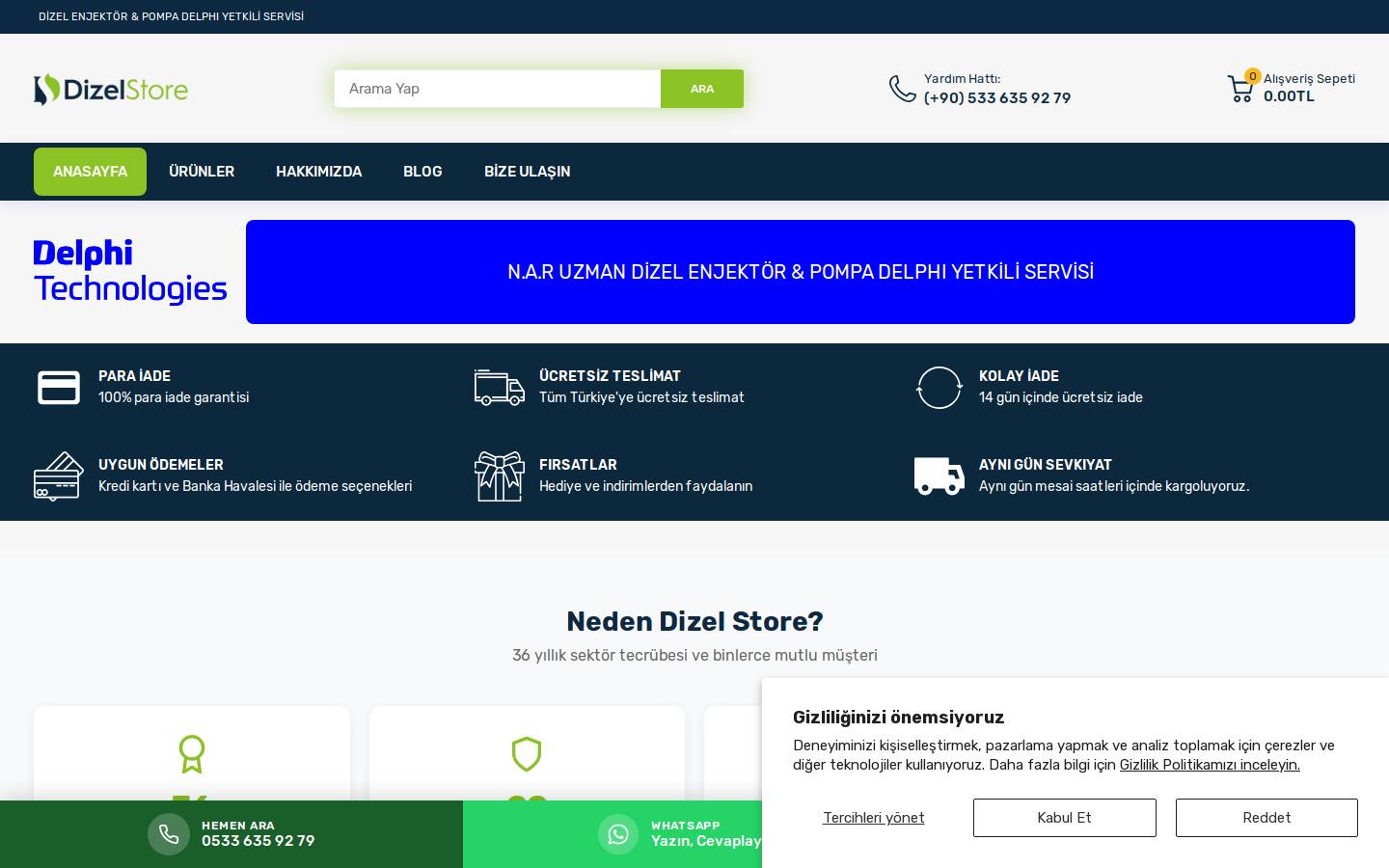
Task: Click the Yardım Hattı label
Action: coord(962,79)
